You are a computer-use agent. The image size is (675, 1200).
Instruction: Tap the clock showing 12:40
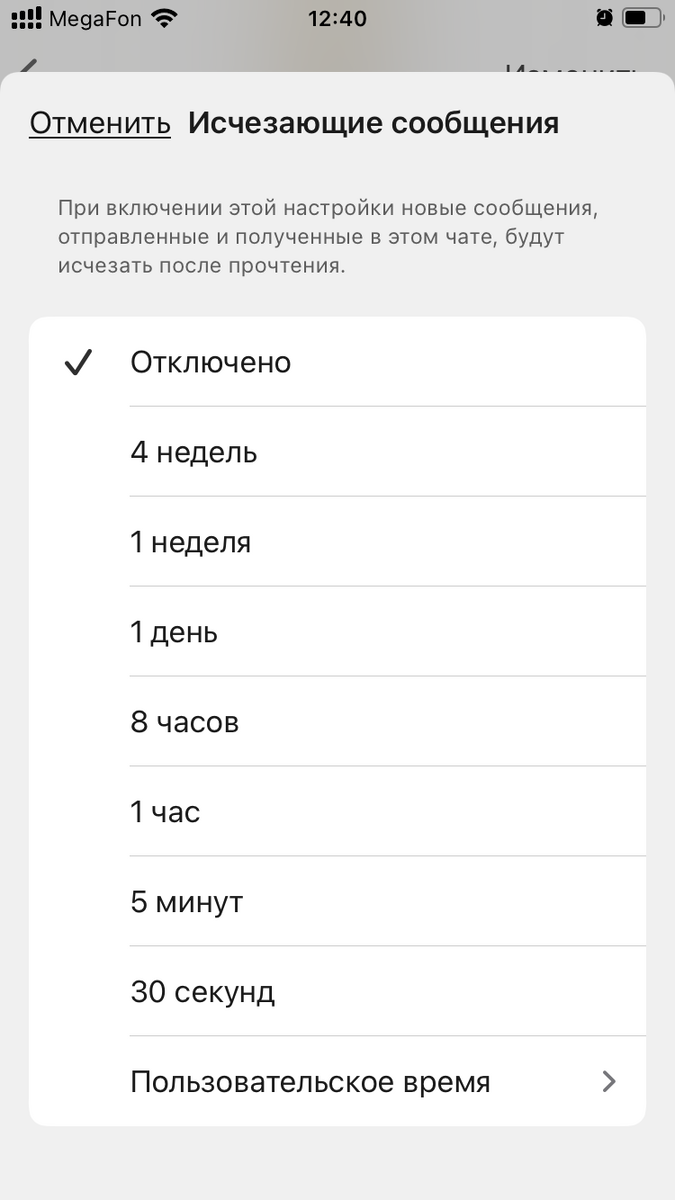click(x=337, y=17)
